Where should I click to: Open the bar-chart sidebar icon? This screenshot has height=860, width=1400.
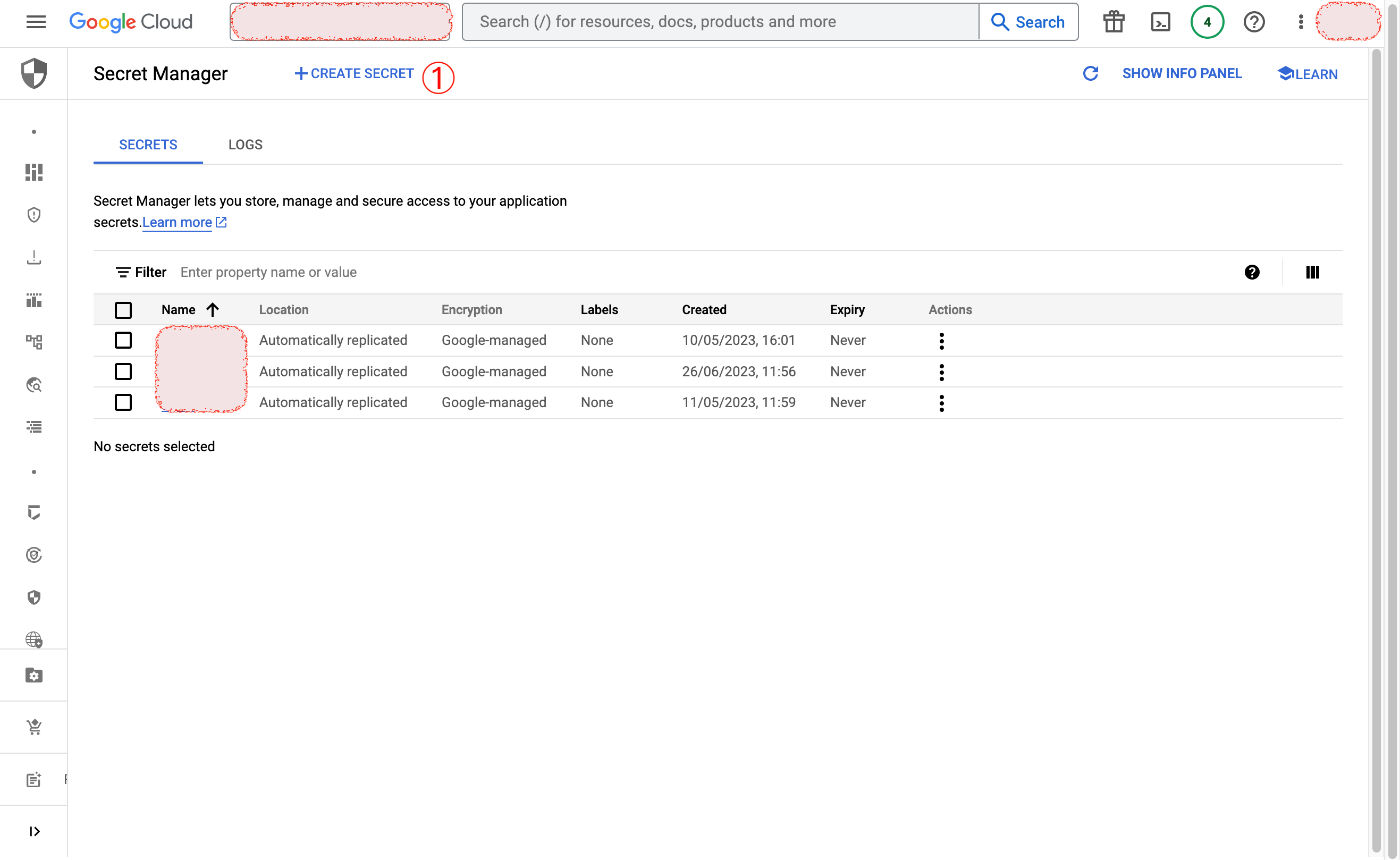pos(34,300)
